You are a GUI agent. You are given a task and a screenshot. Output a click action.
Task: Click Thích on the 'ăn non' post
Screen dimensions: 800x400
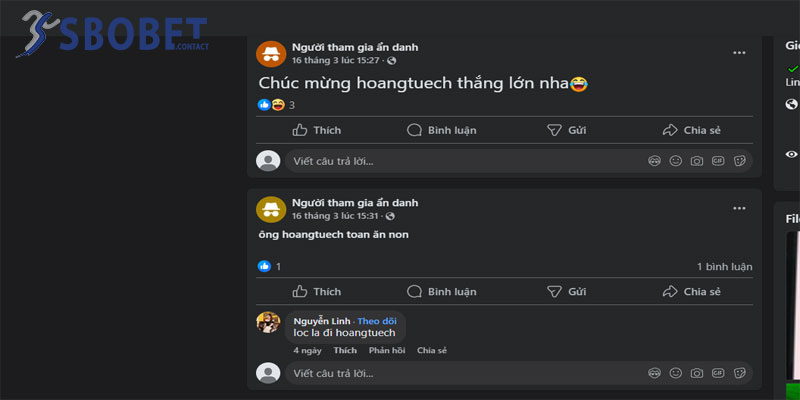tap(316, 292)
